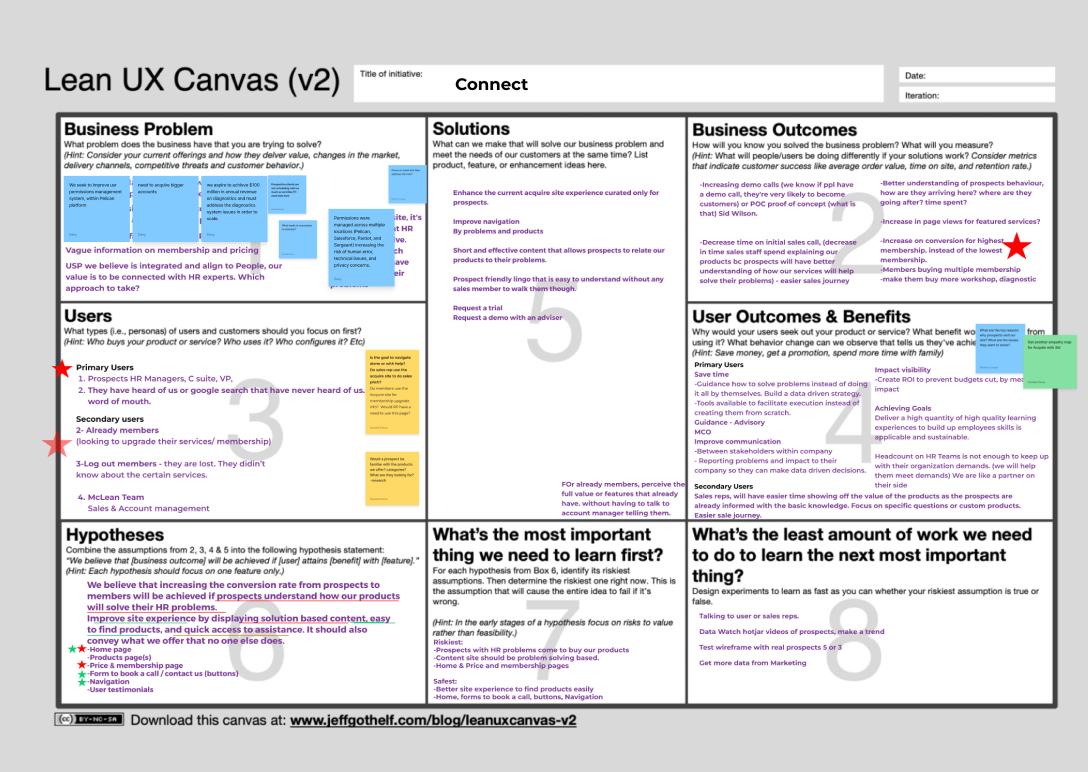Viewport: 1088px width, 772px height.
Task: Select '-Products page(s)' in Hypotheses
Action: [x=119, y=658]
